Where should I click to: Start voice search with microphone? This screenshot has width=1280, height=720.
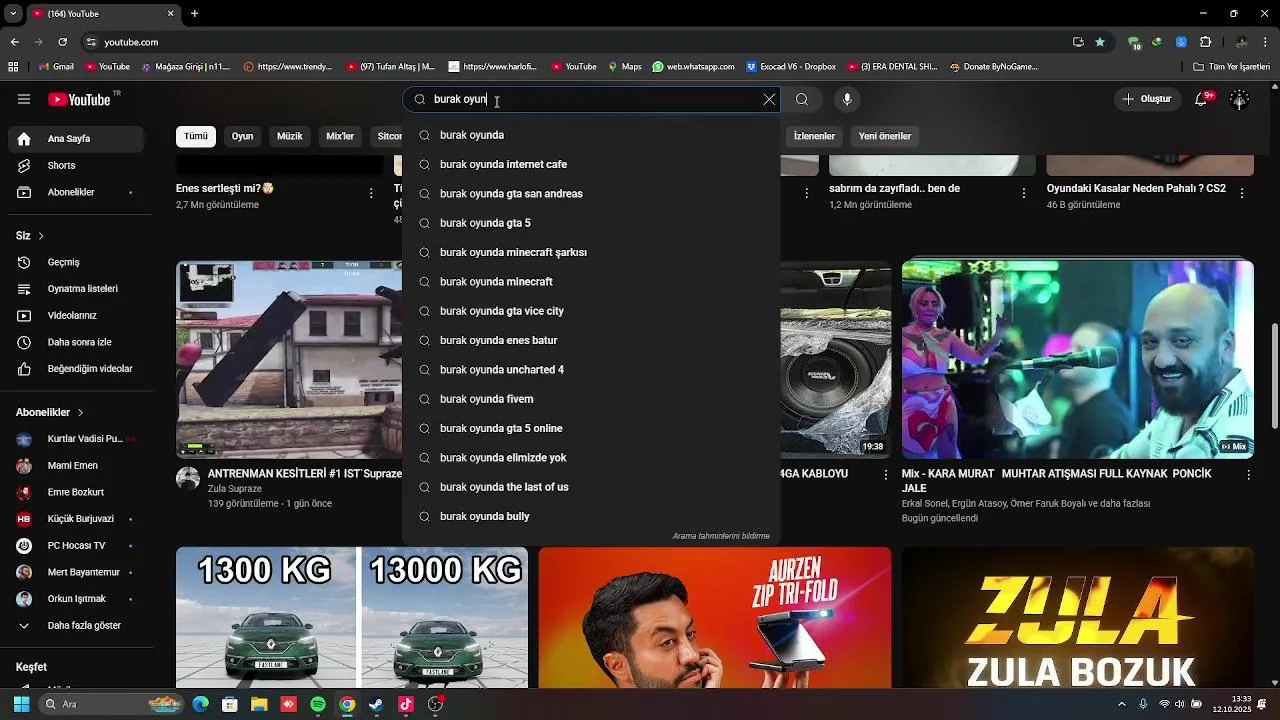coord(847,99)
